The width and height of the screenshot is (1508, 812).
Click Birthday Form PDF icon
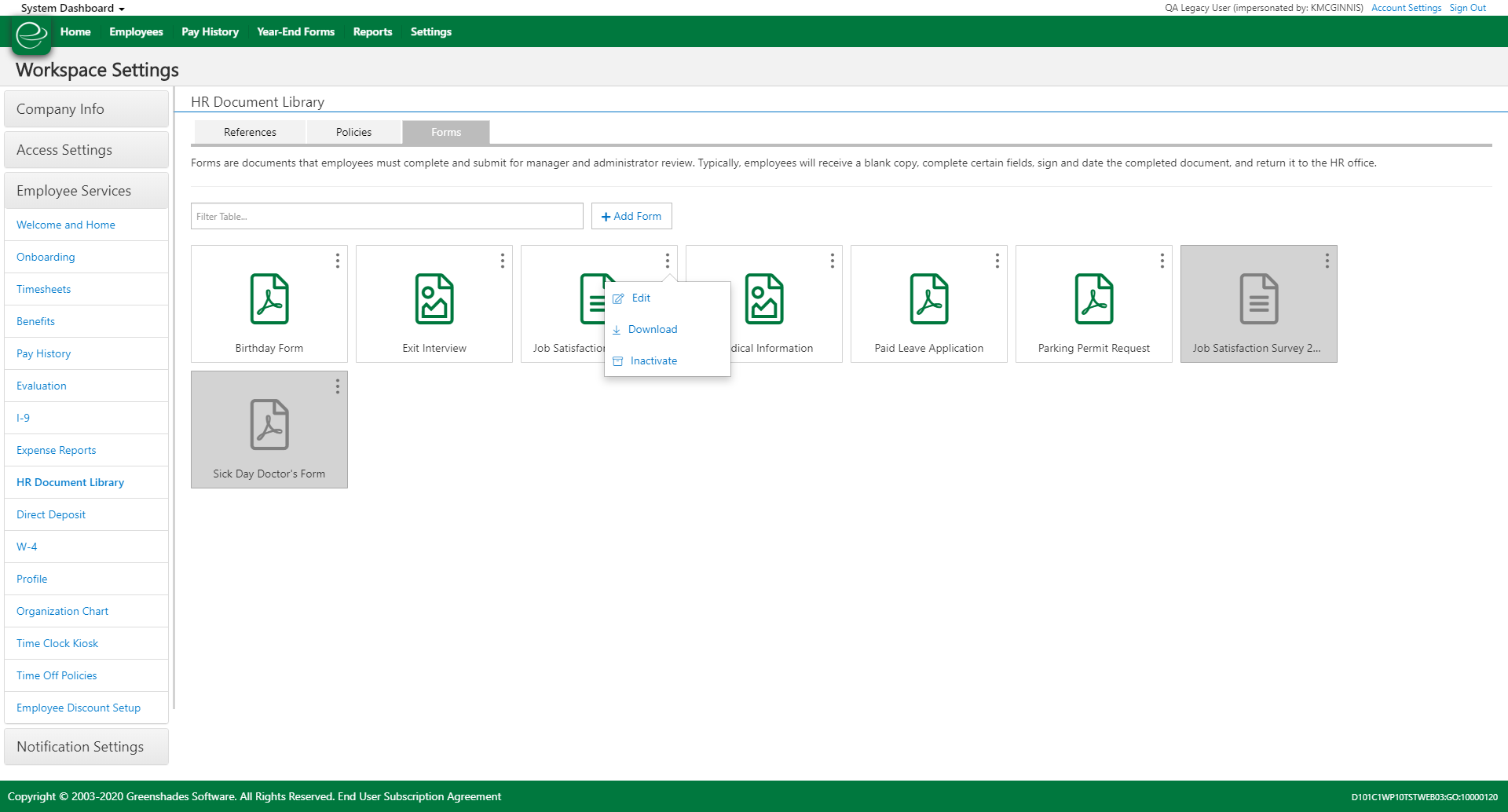pos(269,298)
